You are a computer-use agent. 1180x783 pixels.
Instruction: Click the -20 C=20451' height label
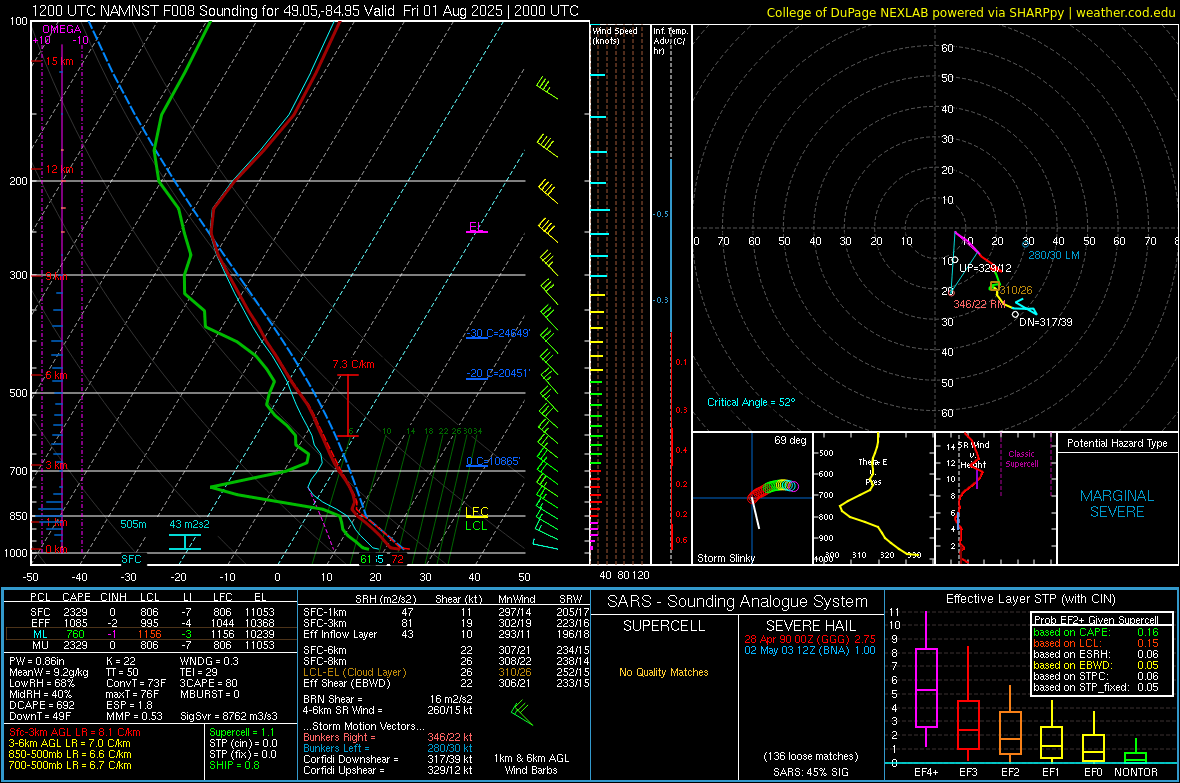498,373
